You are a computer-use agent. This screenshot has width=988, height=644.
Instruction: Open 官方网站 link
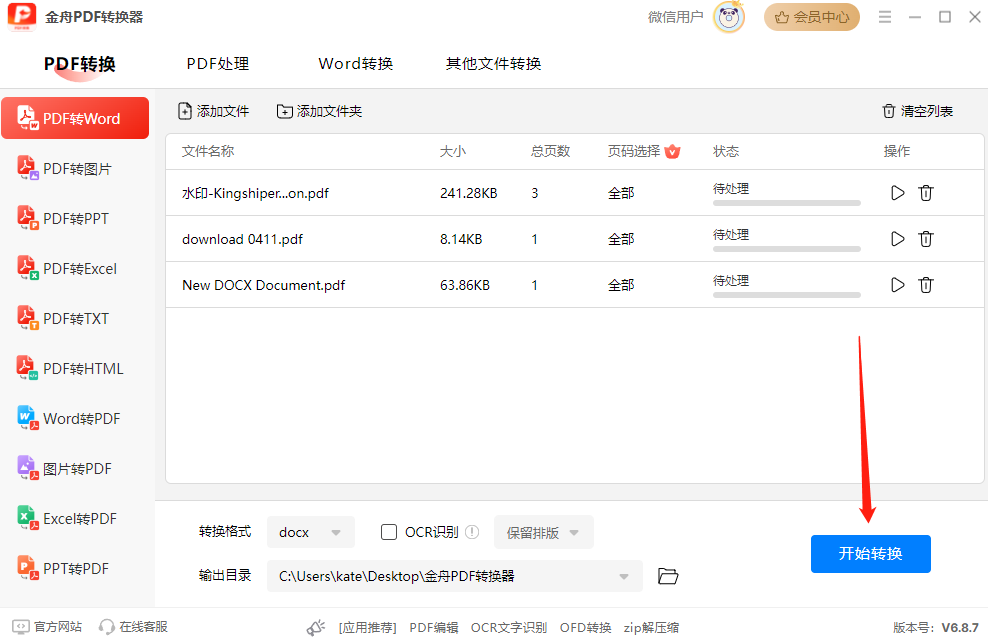tap(47, 626)
